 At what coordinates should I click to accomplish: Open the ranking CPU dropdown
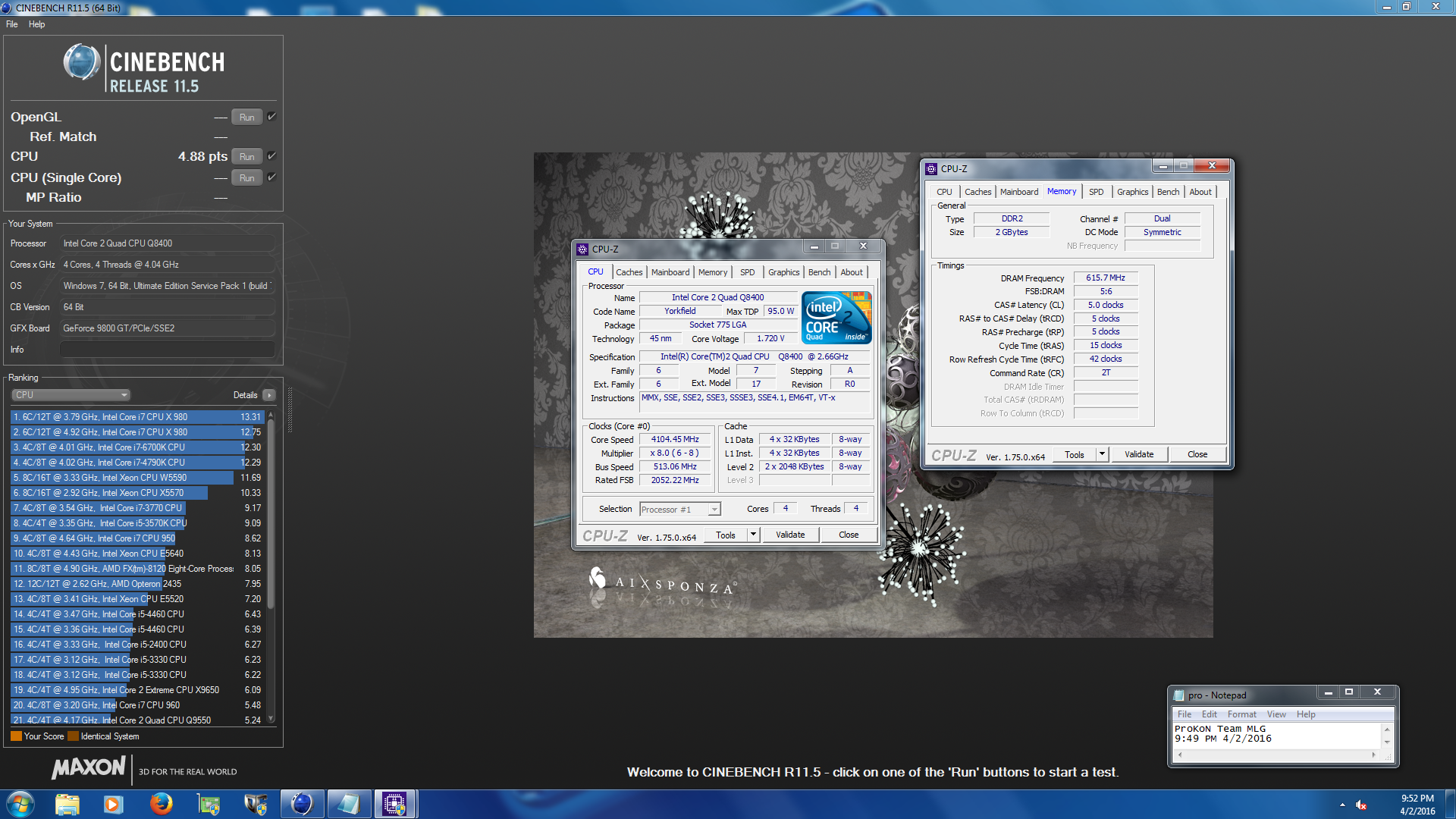tap(71, 395)
